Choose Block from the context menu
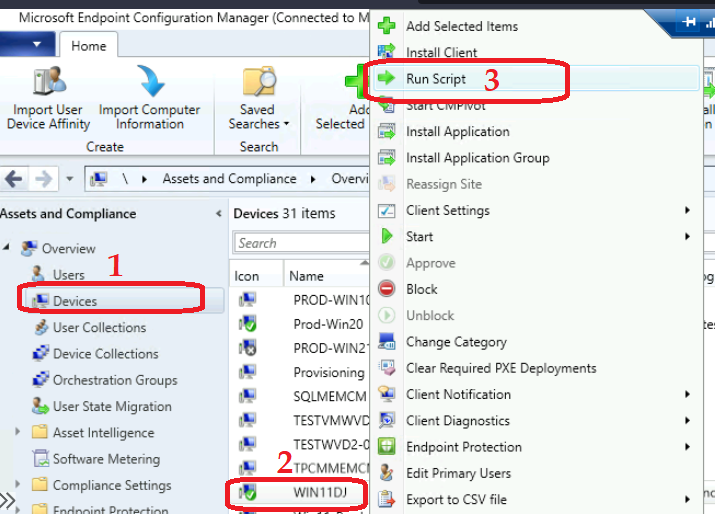The width and height of the screenshot is (715, 514). pyautogui.click(x=536, y=289)
